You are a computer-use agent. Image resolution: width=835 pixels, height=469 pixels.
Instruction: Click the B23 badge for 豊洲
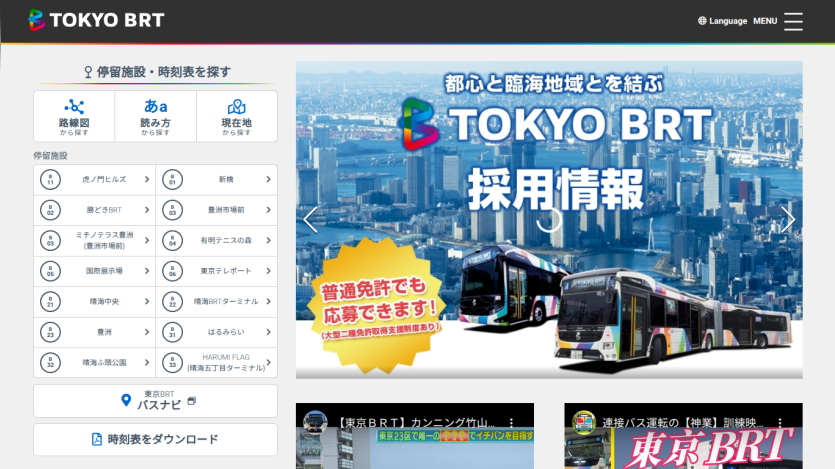pos(50,332)
